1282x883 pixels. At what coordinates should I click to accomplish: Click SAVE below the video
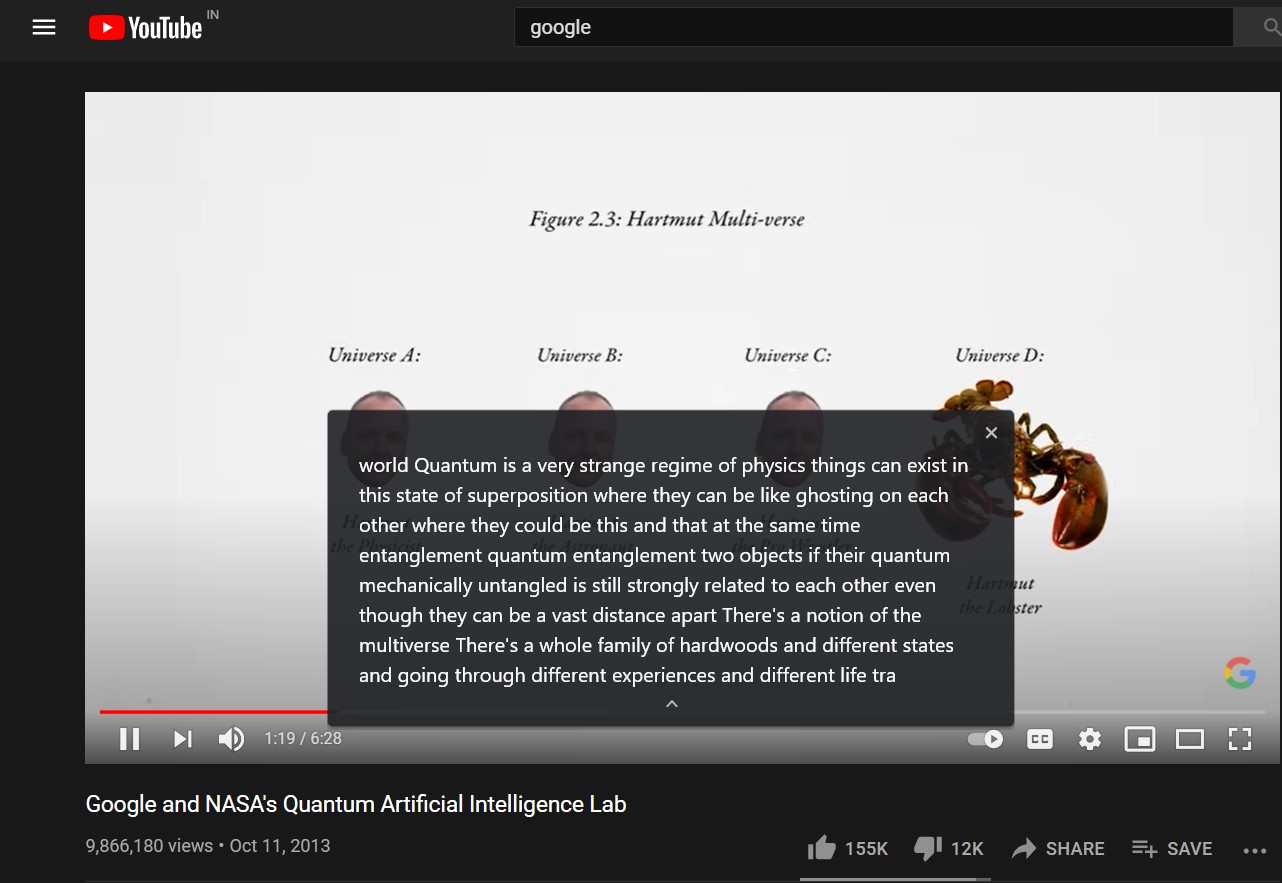1172,848
